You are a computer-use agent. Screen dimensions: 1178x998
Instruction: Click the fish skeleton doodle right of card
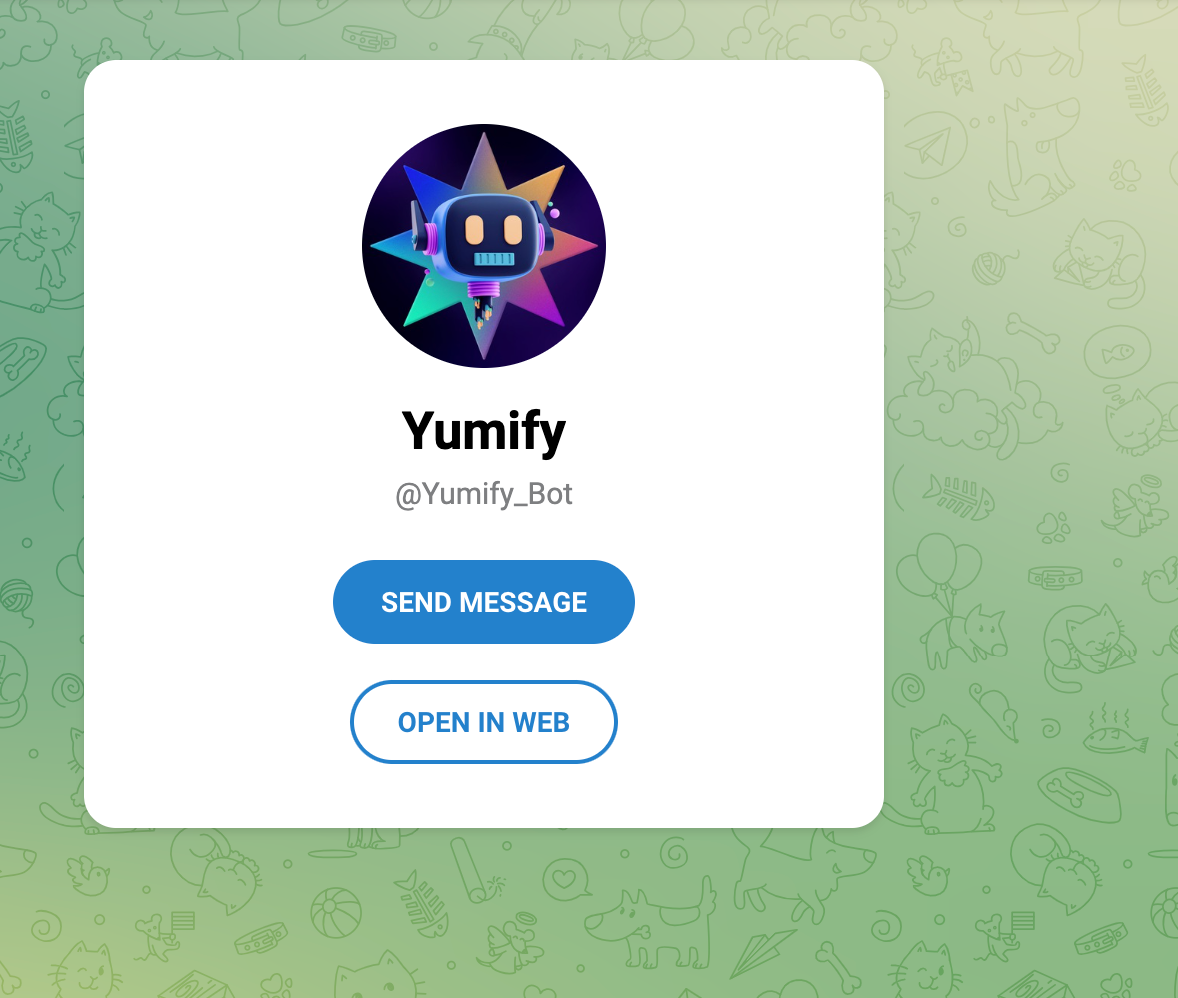click(958, 497)
